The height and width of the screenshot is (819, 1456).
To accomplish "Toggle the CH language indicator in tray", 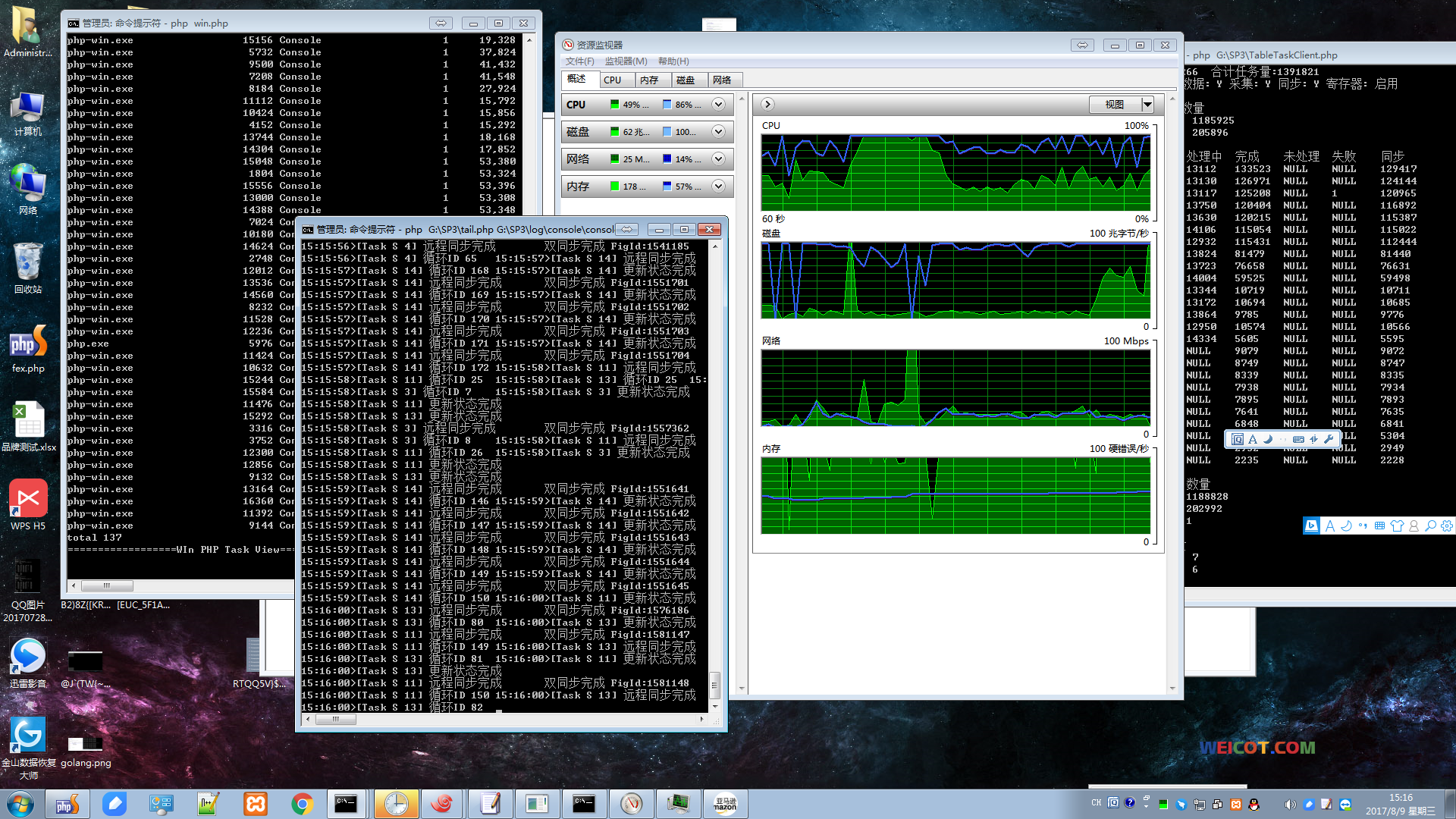I will [1096, 803].
